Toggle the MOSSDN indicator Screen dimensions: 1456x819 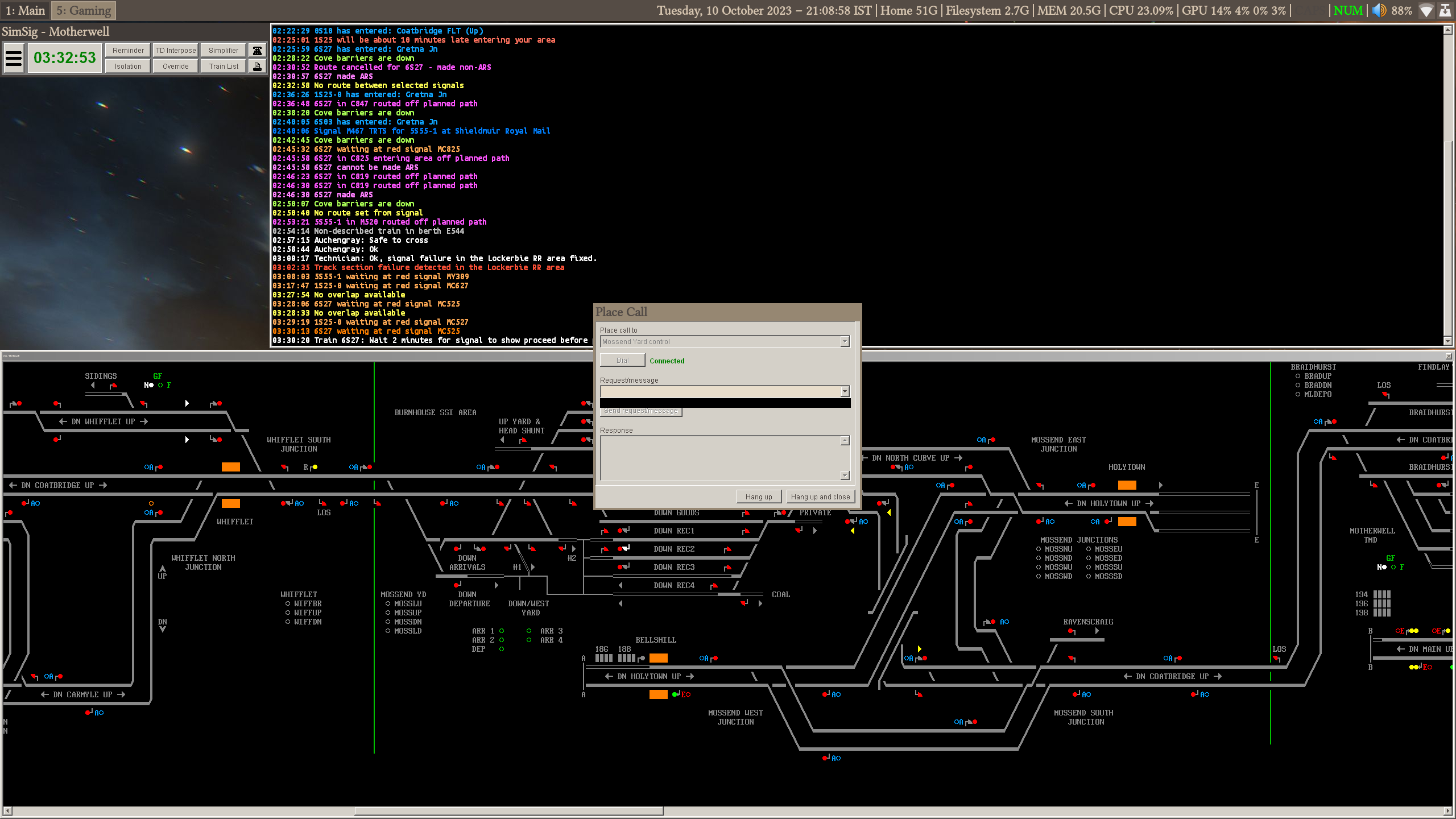pos(388,622)
